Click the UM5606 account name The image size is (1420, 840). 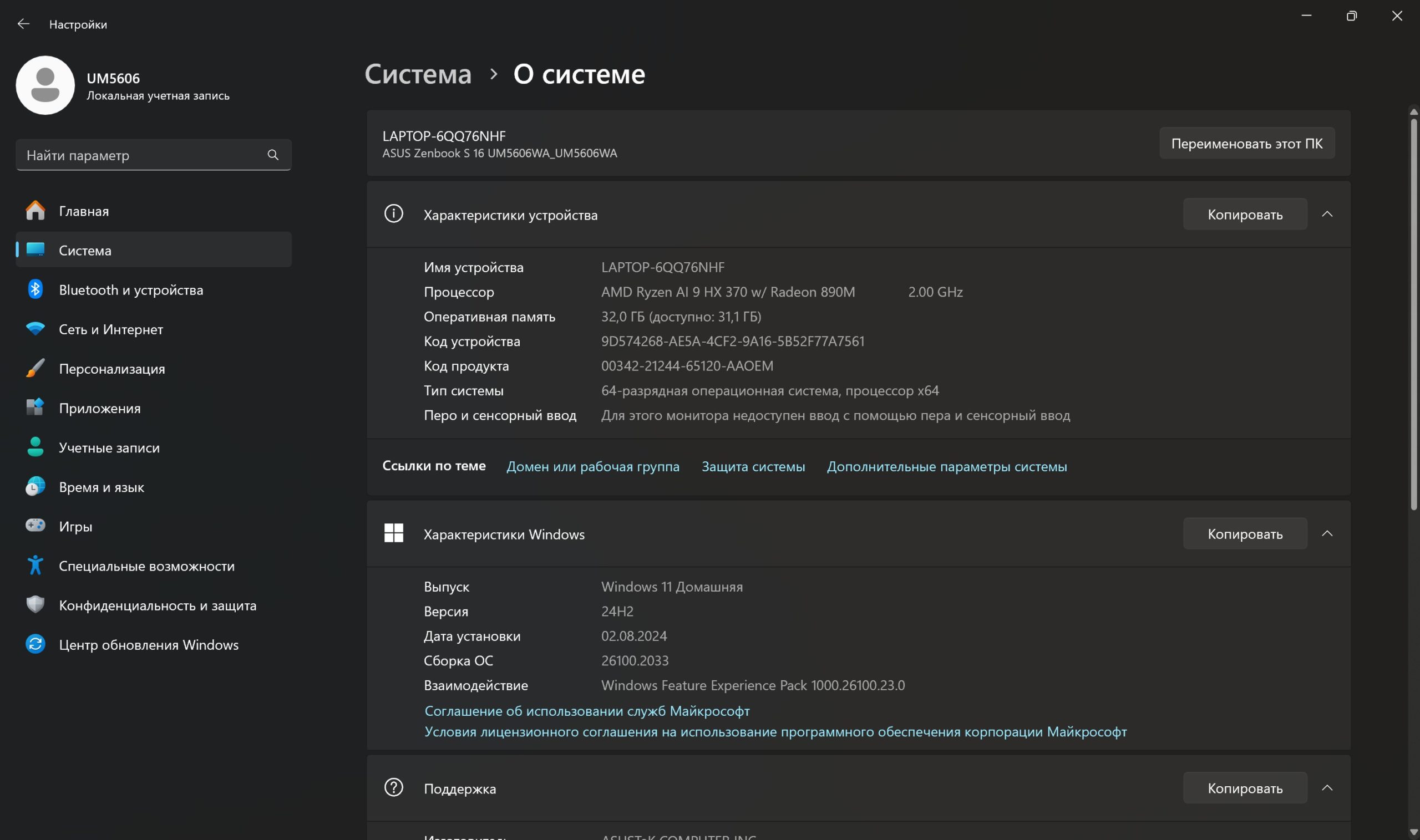tap(113, 78)
